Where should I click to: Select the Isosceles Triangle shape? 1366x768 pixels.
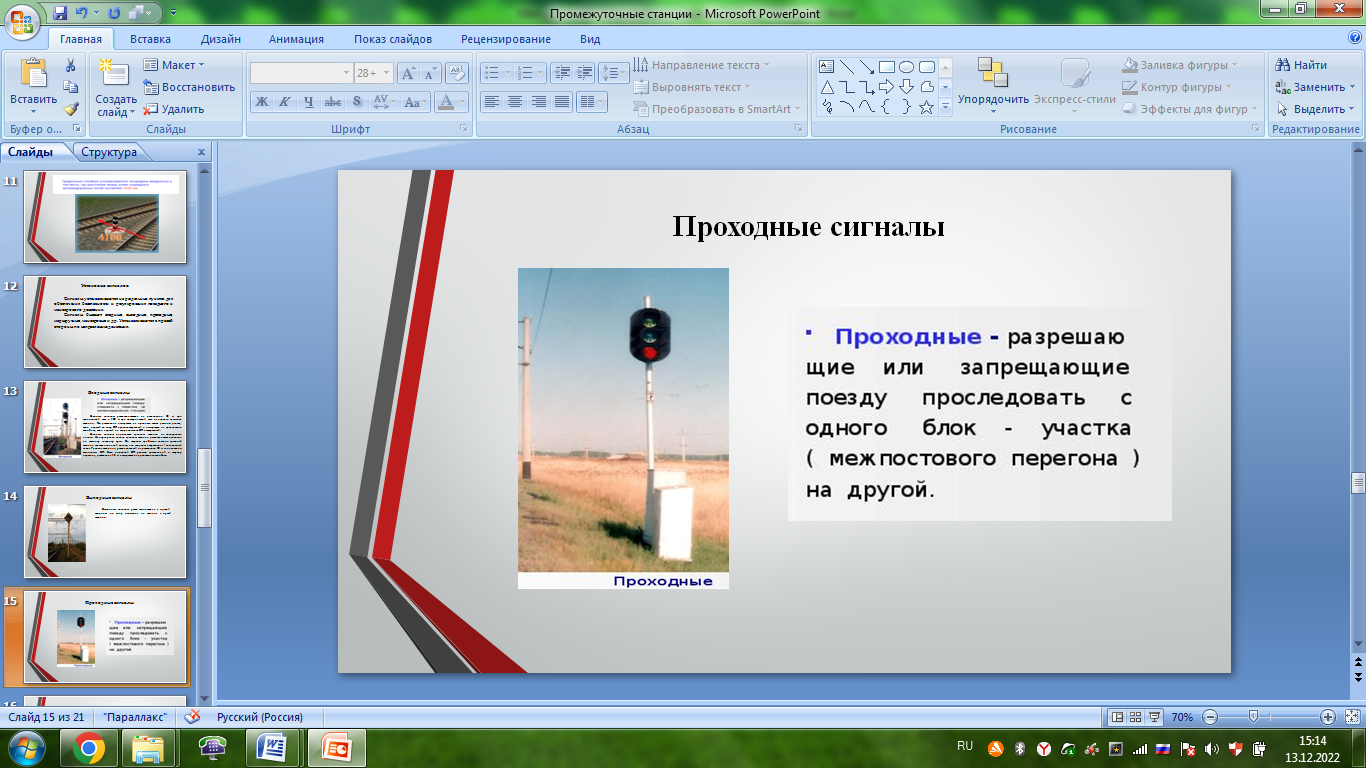(826, 87)
